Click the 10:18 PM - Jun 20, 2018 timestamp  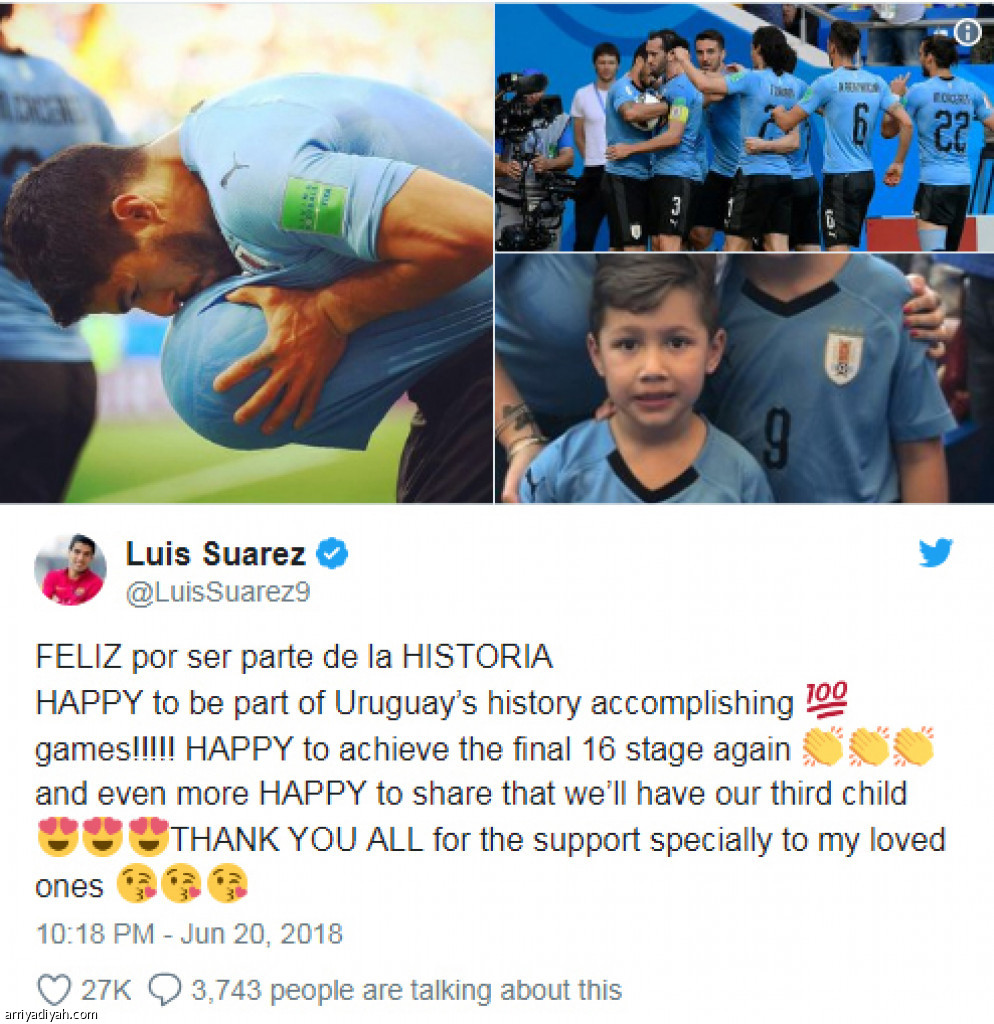(189, 934)
